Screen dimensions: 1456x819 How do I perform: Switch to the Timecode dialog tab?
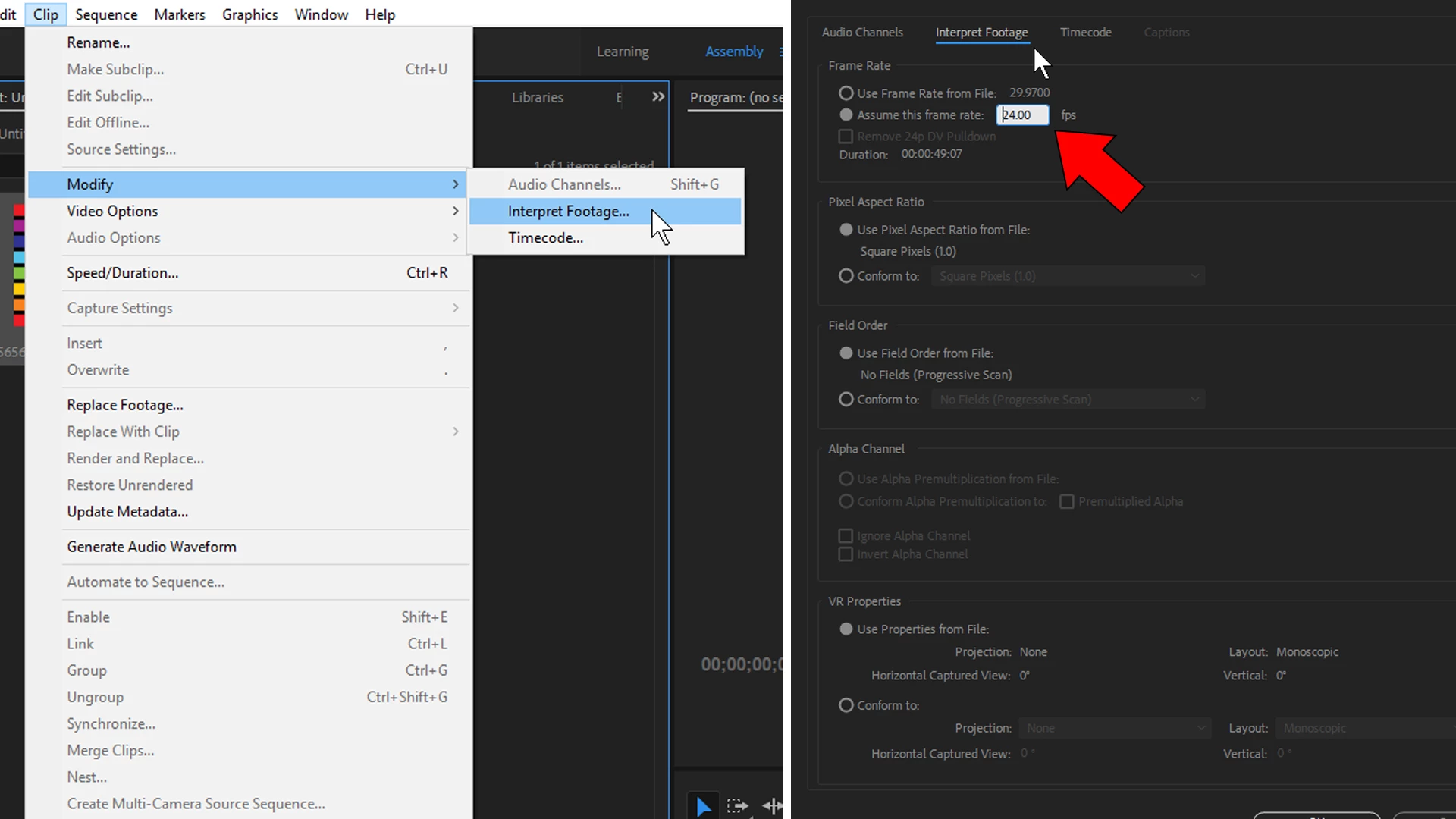tap(1085, 33)
